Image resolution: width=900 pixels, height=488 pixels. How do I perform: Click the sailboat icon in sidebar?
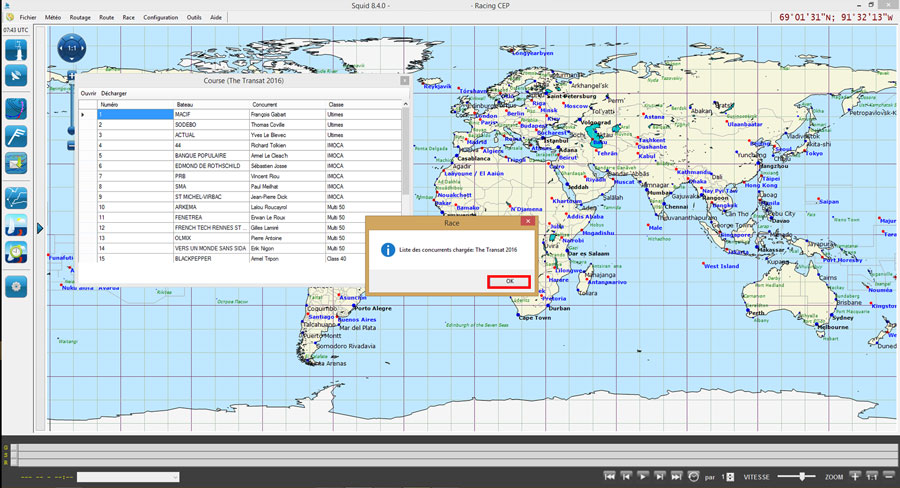16,223
